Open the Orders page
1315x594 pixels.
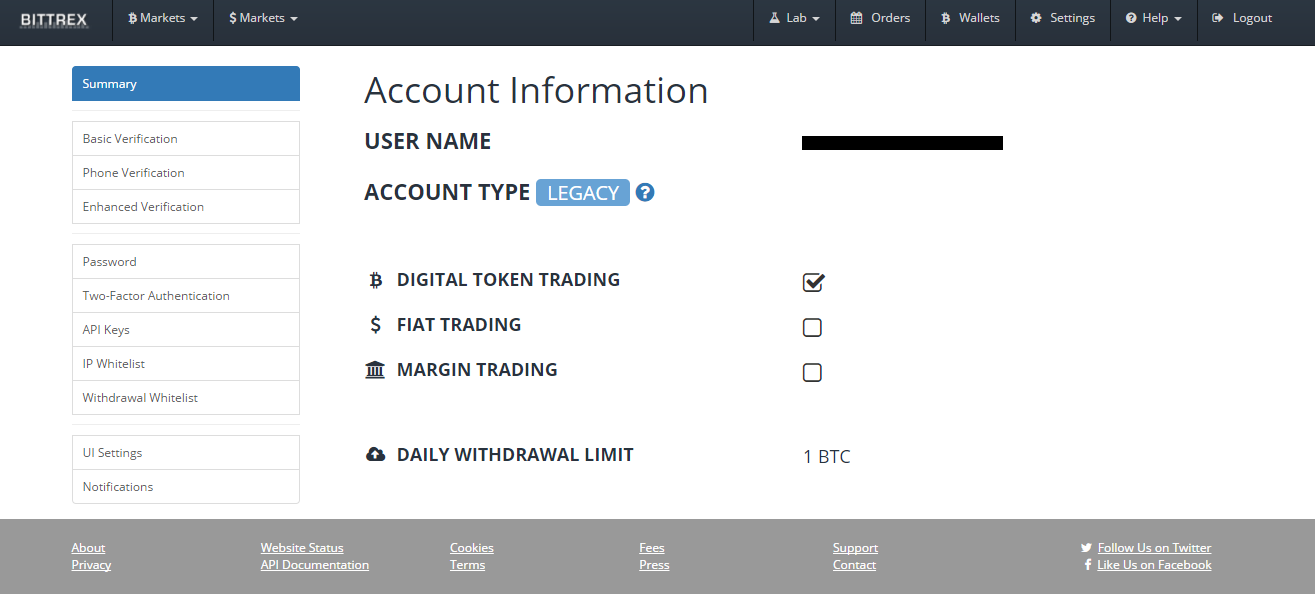click(x=880, y=18)
